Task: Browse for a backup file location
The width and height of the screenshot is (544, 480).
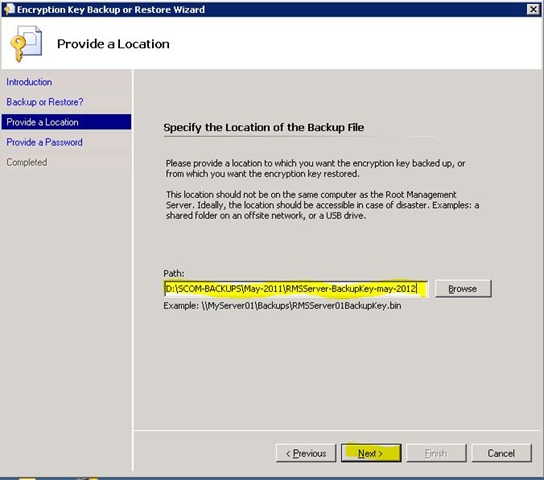Action: click(x=463, y=289)
